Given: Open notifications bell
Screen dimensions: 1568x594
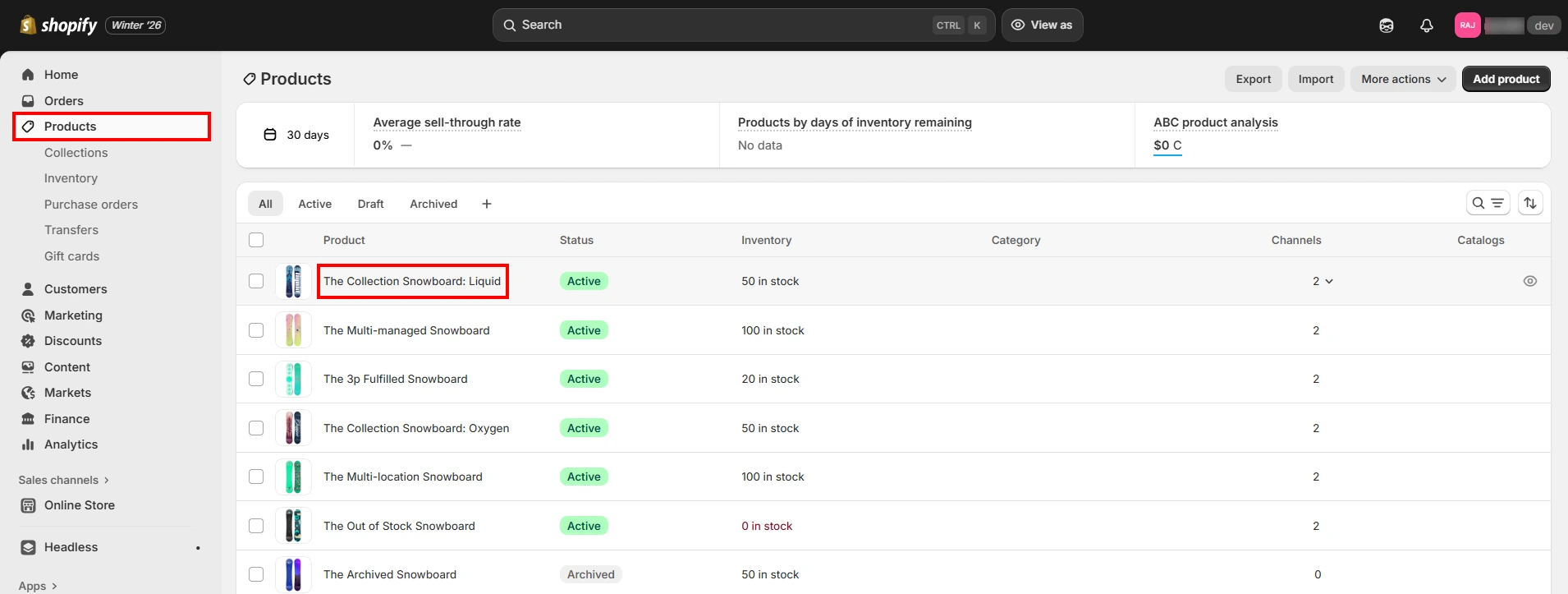Looking at the screenshot, I should 1427,25.
